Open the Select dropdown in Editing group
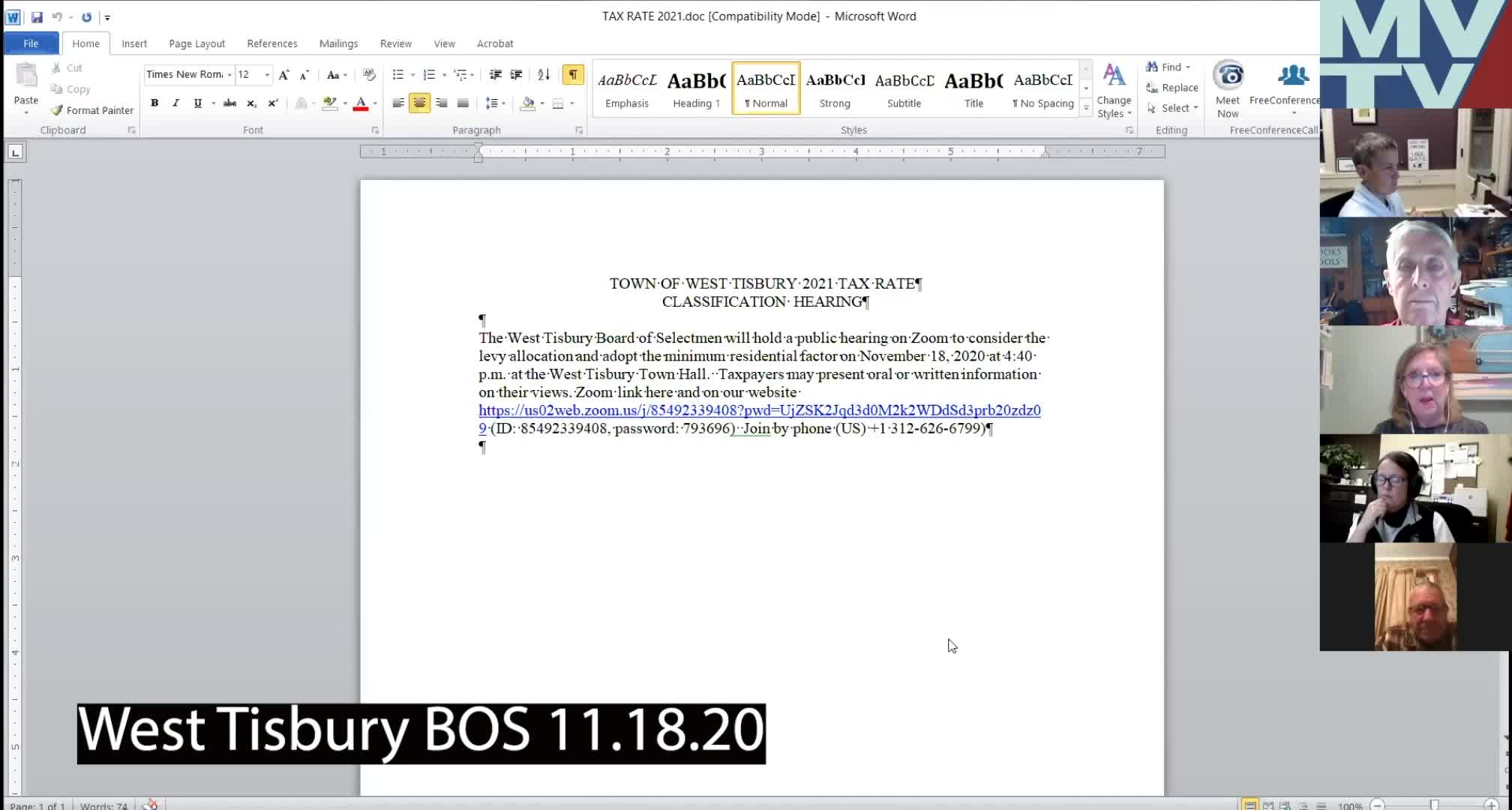This screenshot has height=810, width=1512. pyautogui.click(x=1174, y=108)
